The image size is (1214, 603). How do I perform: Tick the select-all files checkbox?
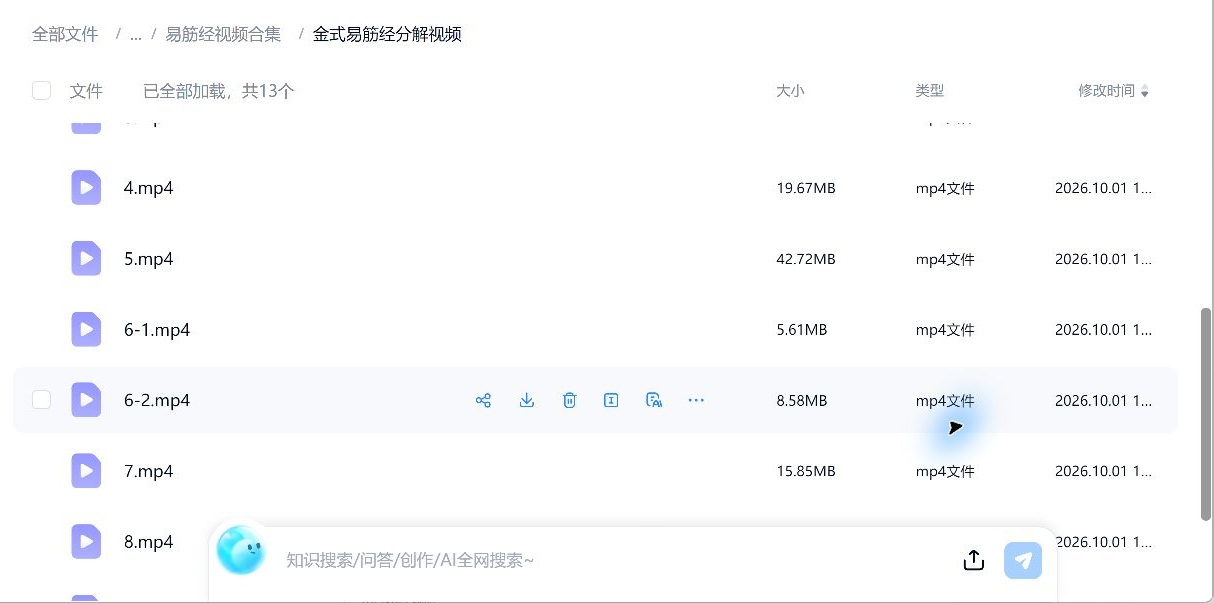(41, 91)
